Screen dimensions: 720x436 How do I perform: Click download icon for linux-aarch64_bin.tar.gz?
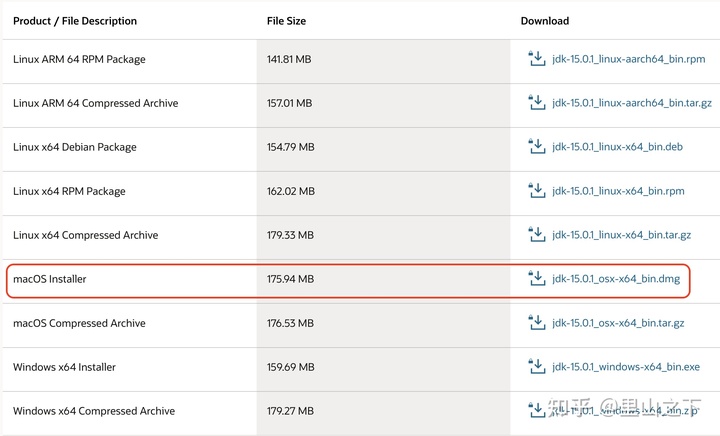[x=536, y=102]
